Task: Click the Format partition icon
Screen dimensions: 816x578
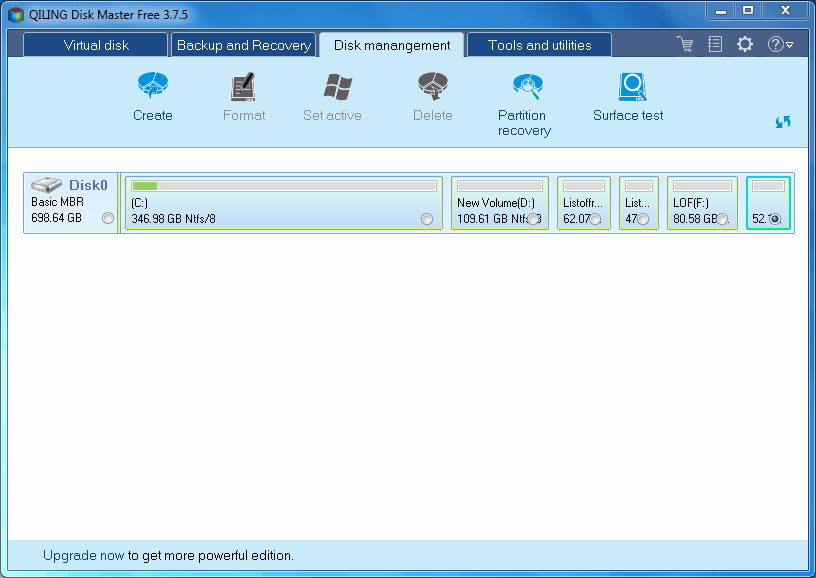Action: click(x=243, y=86)
